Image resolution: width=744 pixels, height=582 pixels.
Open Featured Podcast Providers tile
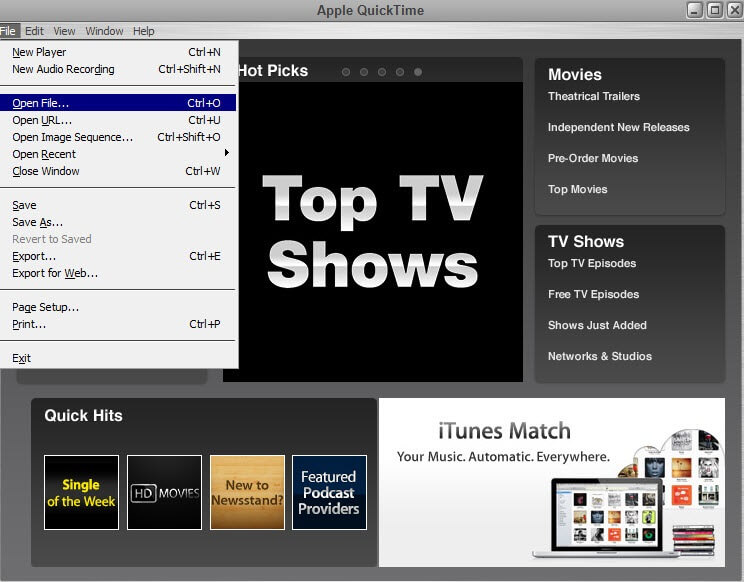pos(329,492)
